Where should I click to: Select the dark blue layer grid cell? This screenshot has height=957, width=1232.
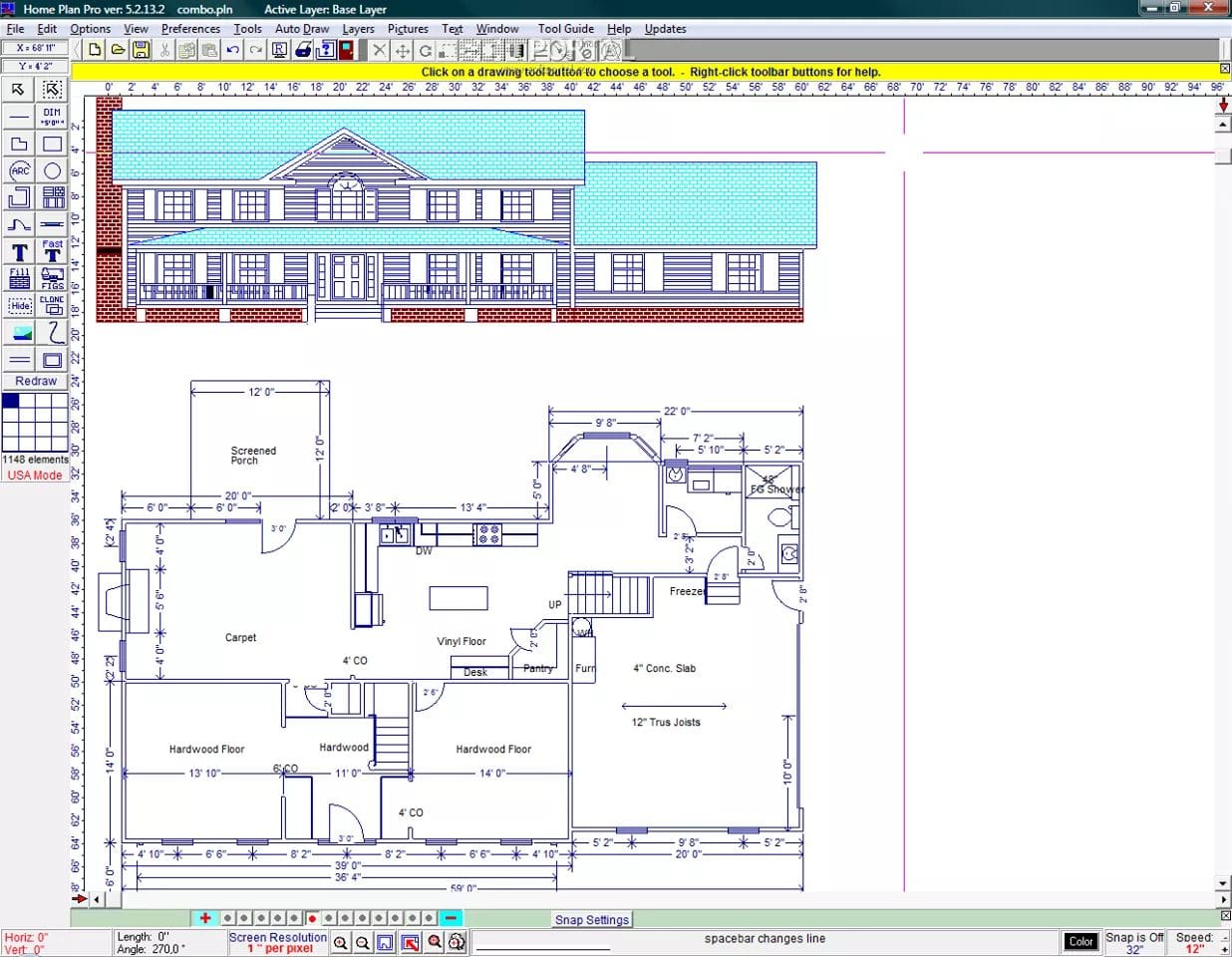[10, 401]
